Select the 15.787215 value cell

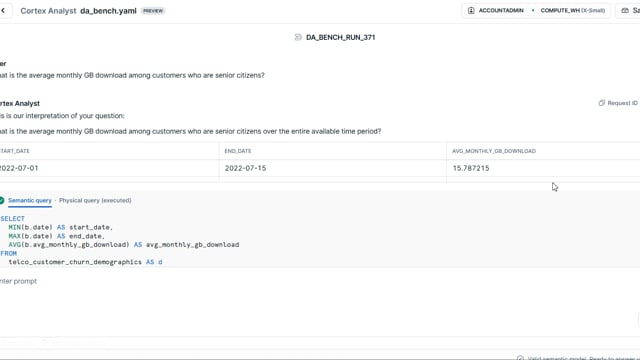tap(543, 168)
